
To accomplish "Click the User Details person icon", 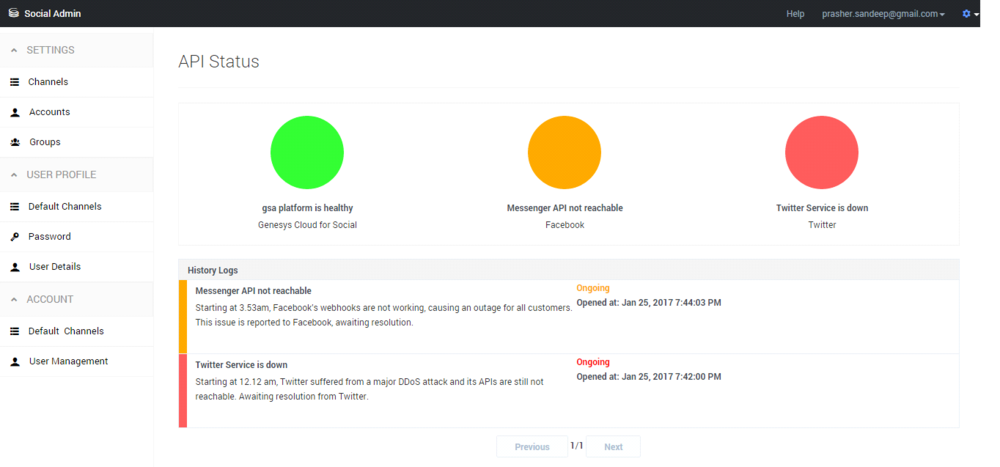I will 15,267.
